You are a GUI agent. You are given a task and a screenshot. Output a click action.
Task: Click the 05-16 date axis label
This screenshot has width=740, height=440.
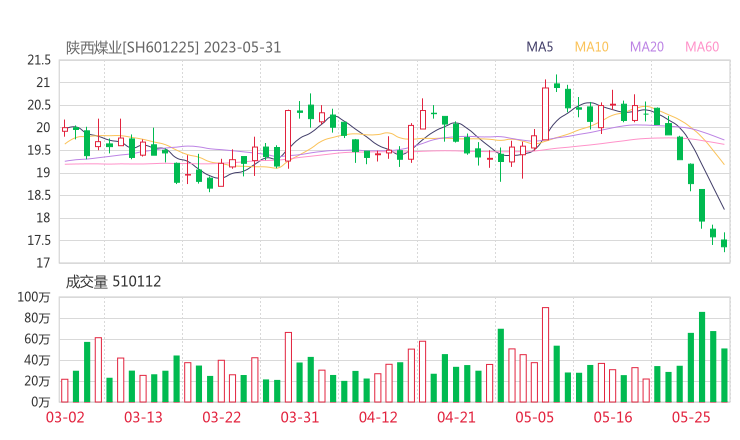pos(613,417)
